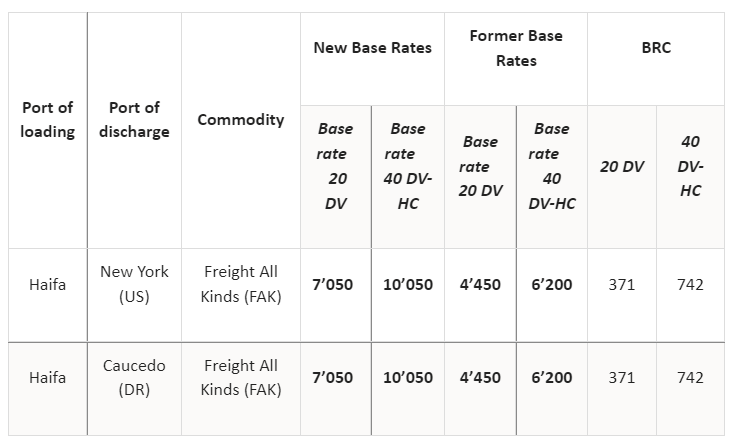Select Freight All Kinds in New York row
The height and width of the screenshot is (448, 736).
click(x=240, y=284)
